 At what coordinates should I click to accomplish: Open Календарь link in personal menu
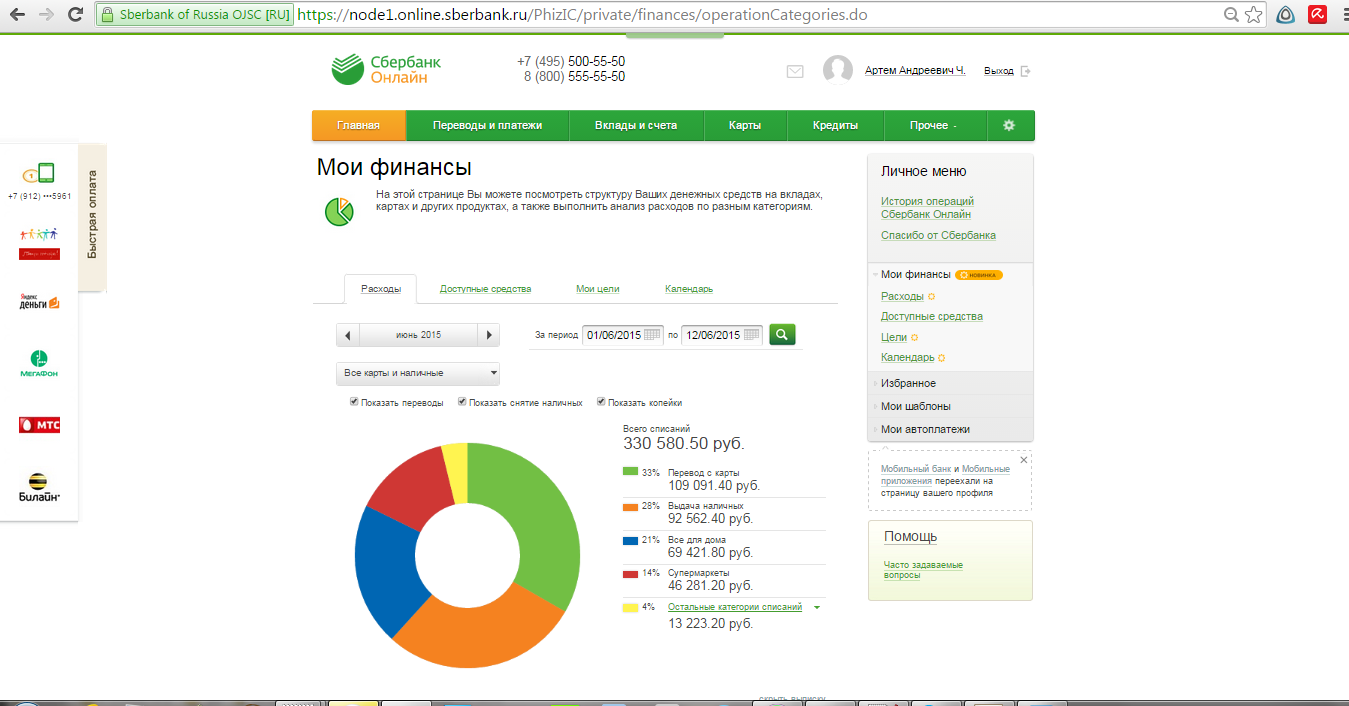[x=908, y=357]
